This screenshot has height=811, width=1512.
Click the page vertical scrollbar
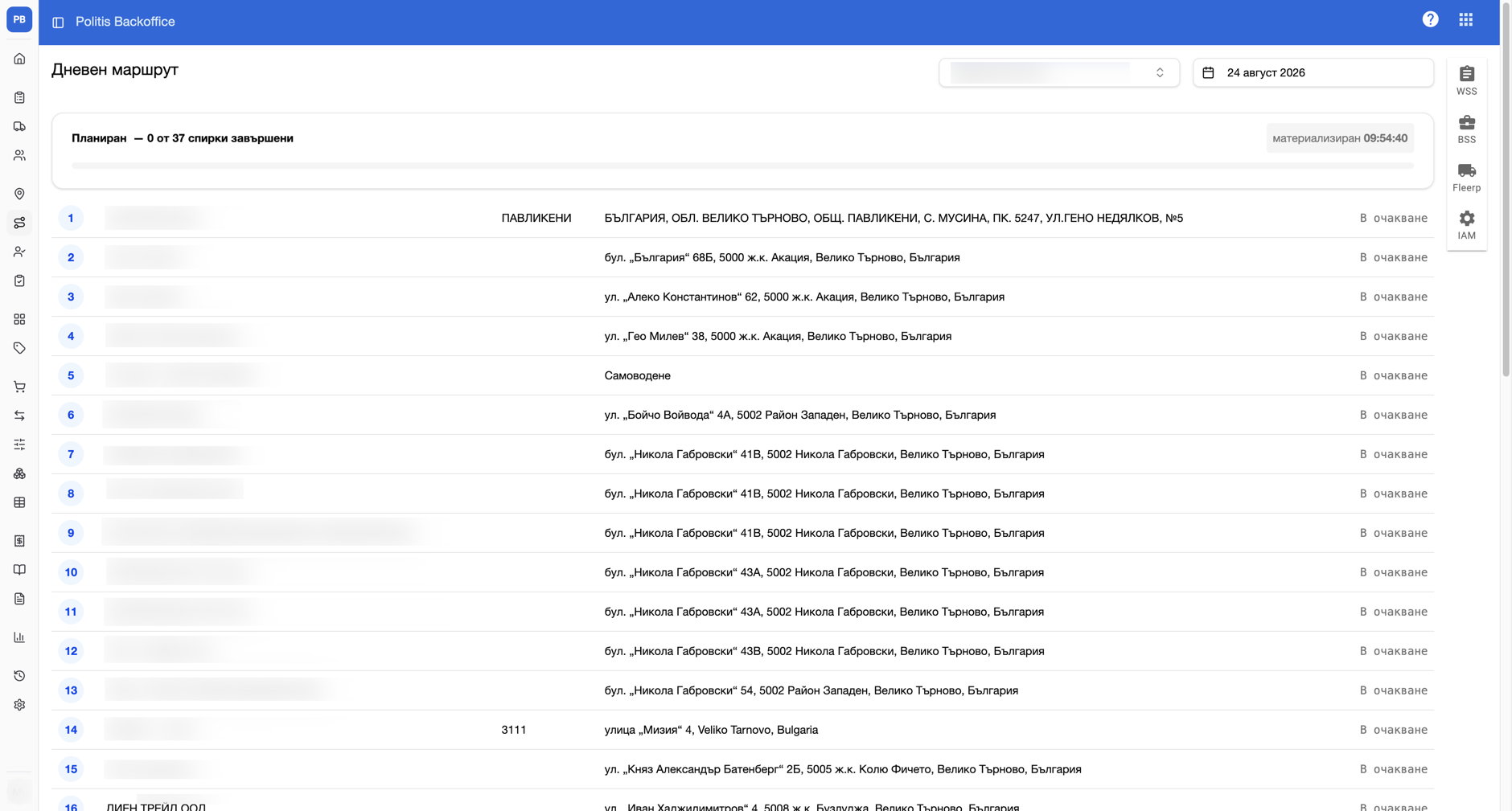(x=1506, y=189)
